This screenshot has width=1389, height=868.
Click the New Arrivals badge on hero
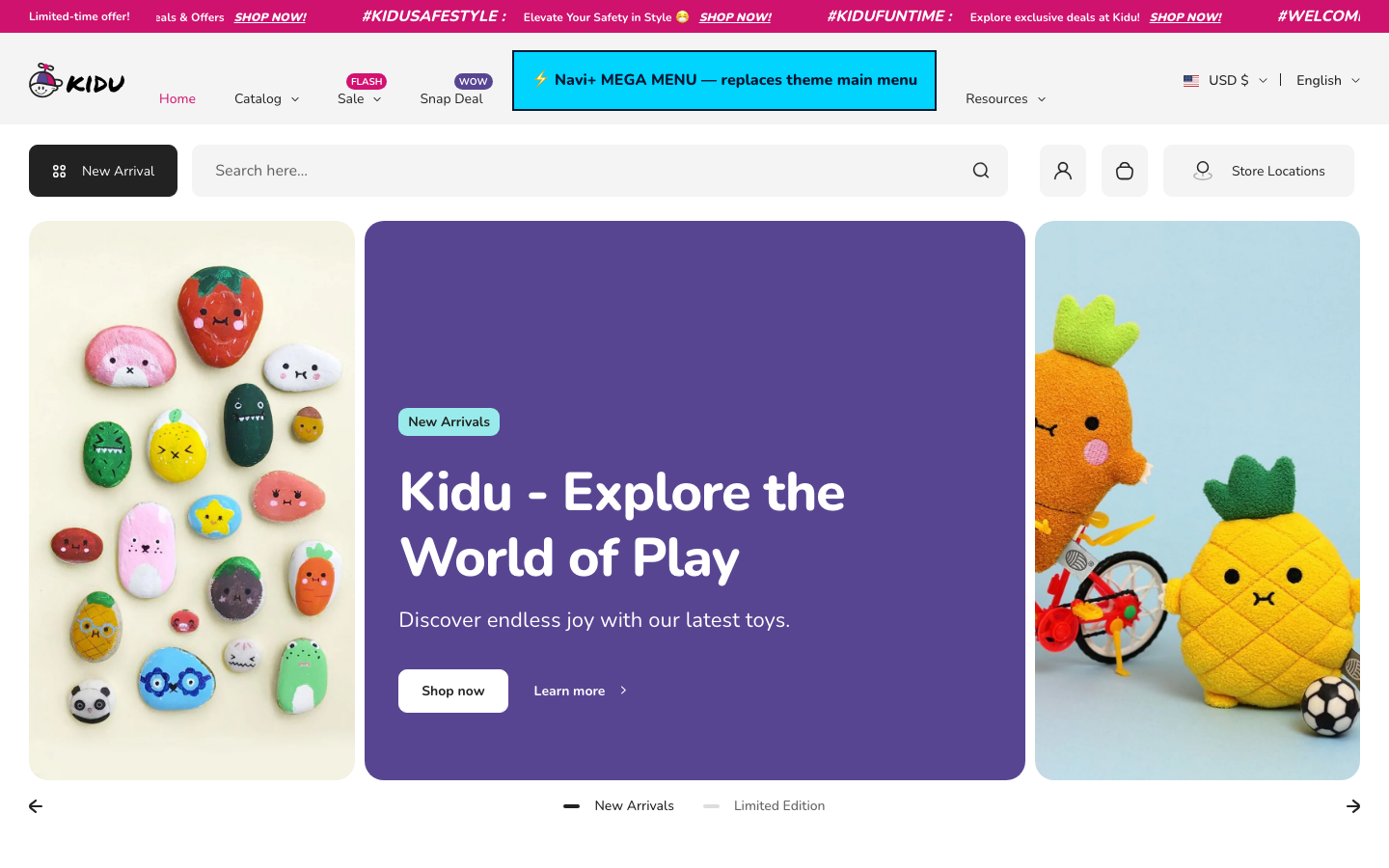pyautogui.click(x=449, y=421)
